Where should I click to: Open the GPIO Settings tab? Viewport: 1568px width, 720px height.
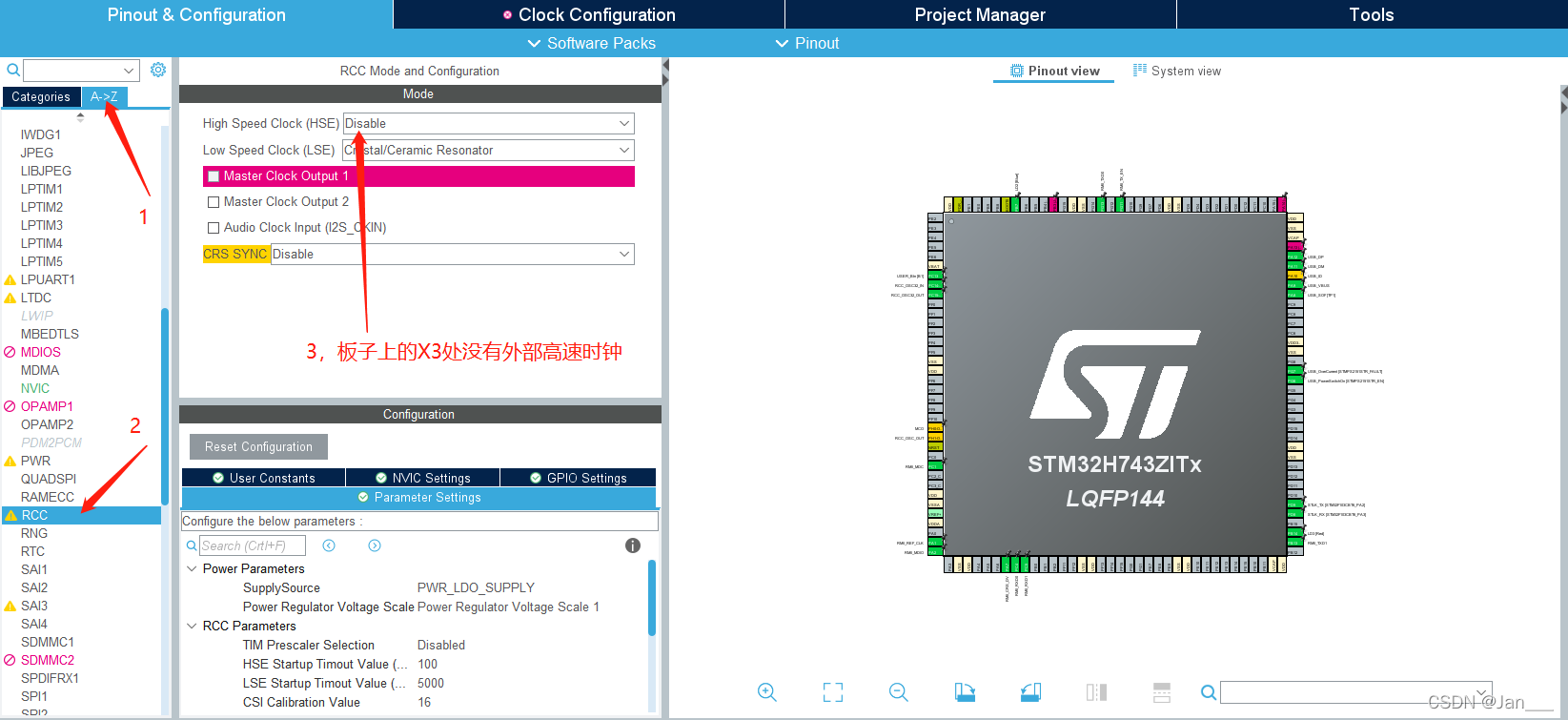[x=578, y=478]
